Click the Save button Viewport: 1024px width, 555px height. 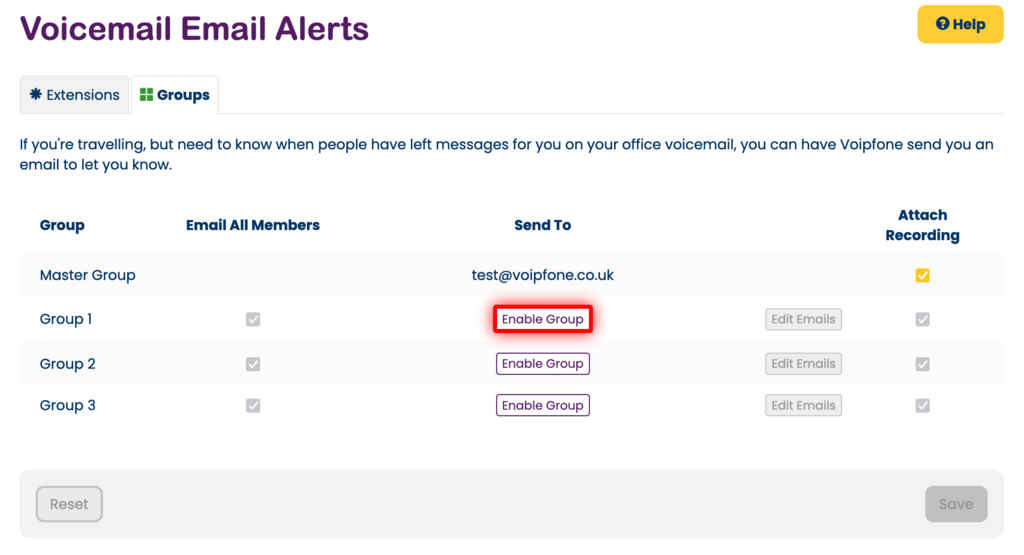point(955,504)
